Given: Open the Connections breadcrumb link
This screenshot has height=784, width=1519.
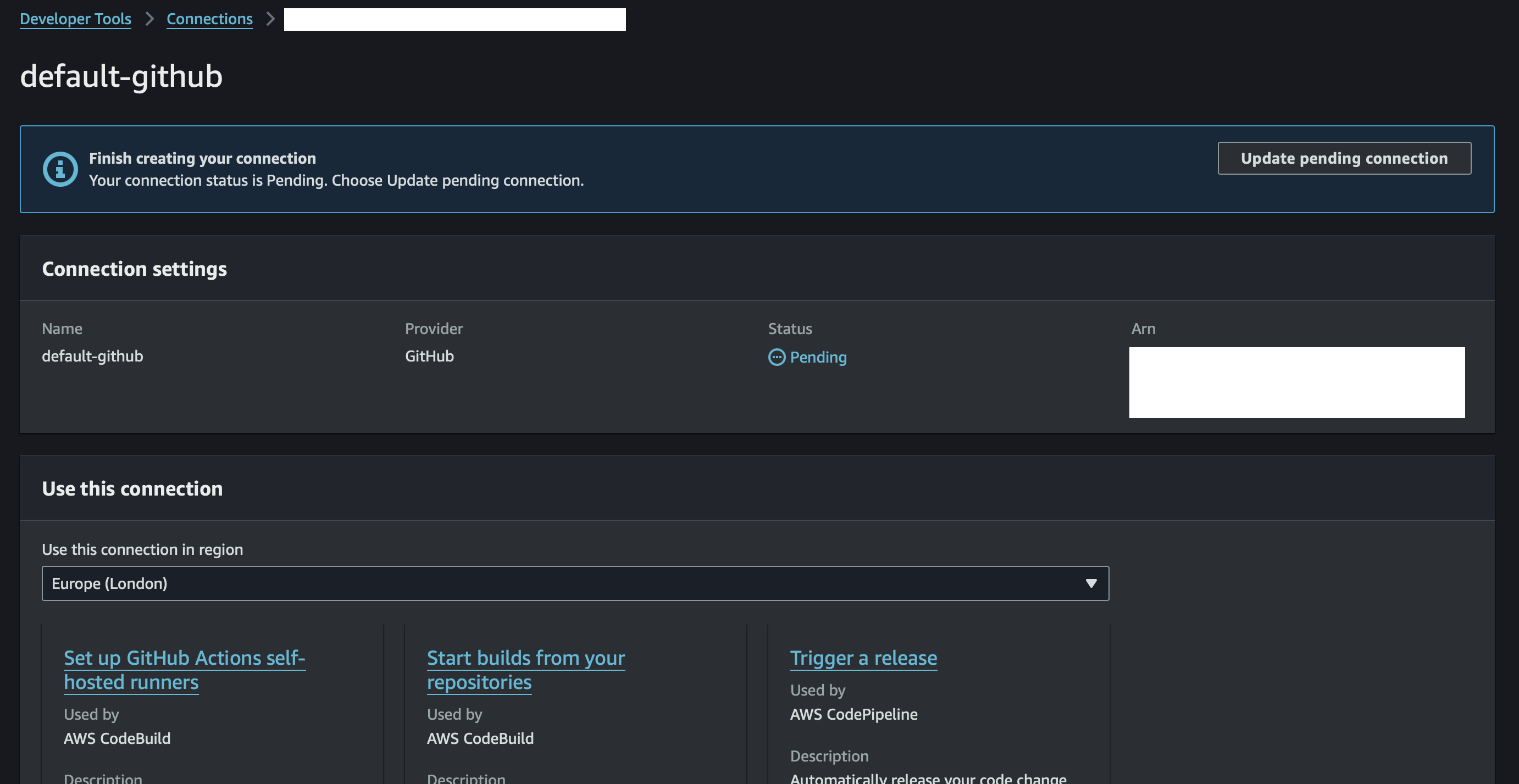Looking at the screenshot, I should [x=209, y=19].
